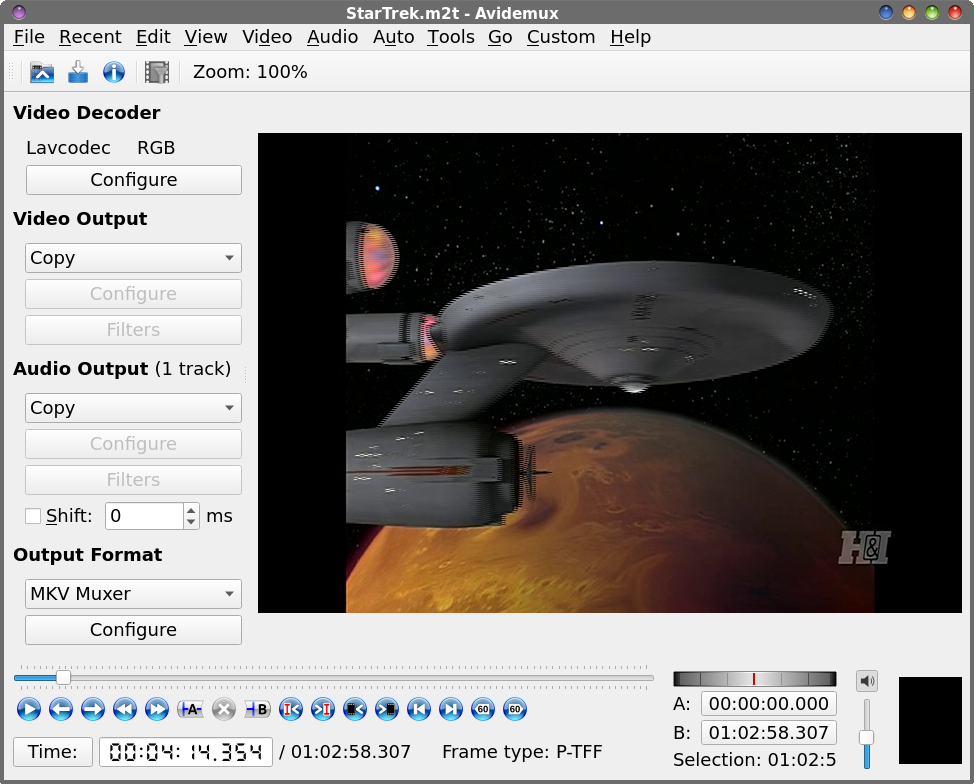Viewport: 974px width, 784px height.
Task: Search next black frame icon
Action: pos(387,709)
